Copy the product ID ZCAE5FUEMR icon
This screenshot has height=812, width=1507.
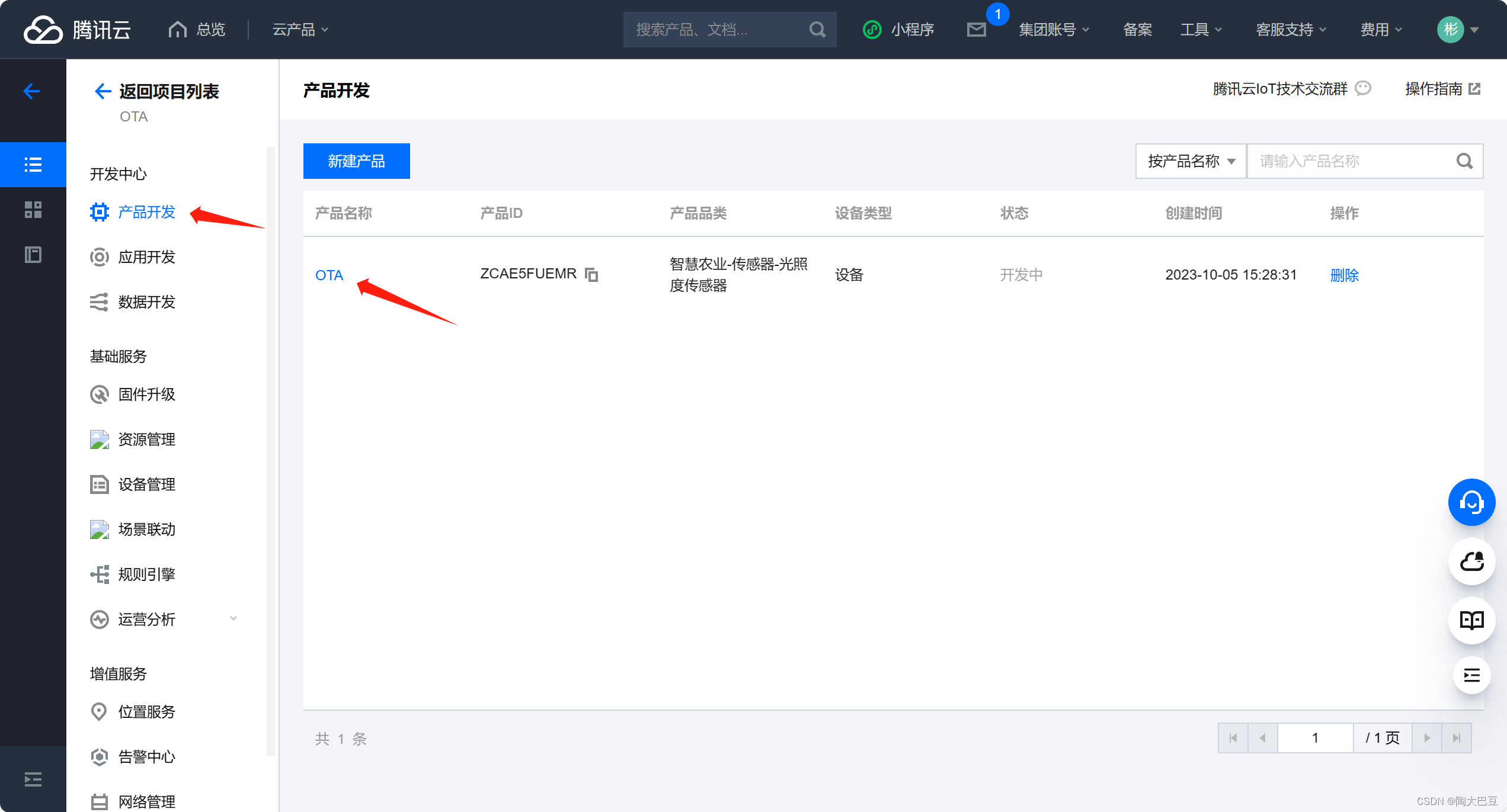(x=591, y=275)
